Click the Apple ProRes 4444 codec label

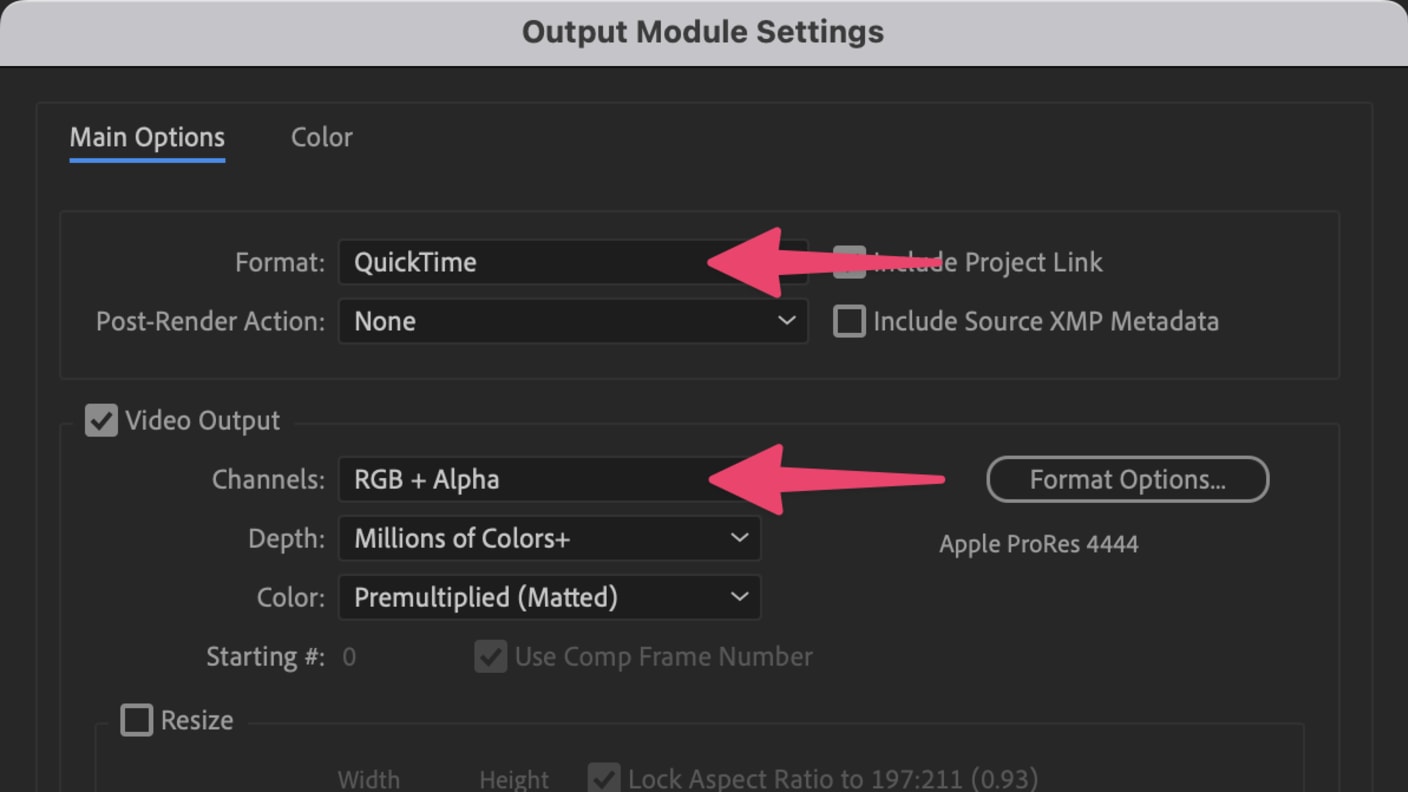tap(1038, 544)
